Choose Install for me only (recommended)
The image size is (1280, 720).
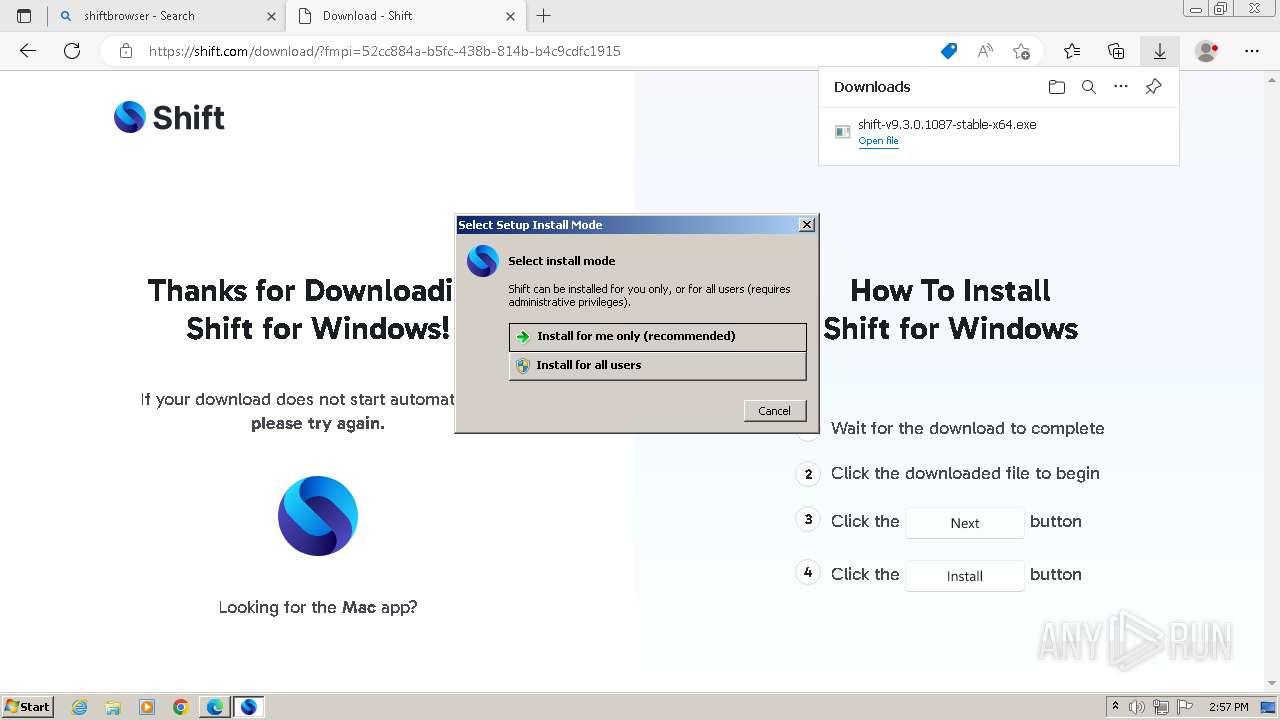tap(657, 336)
